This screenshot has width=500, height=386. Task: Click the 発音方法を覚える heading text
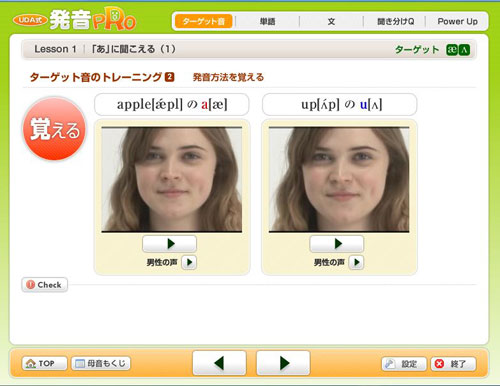coord(228,77)
